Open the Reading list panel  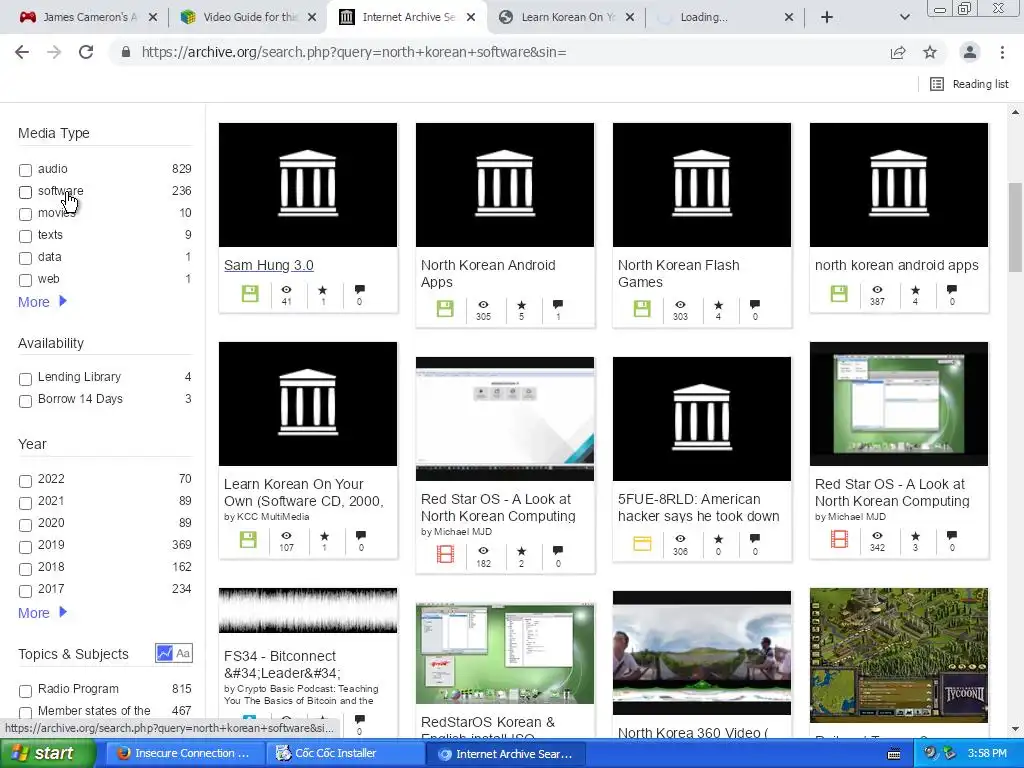pos(969,84)
